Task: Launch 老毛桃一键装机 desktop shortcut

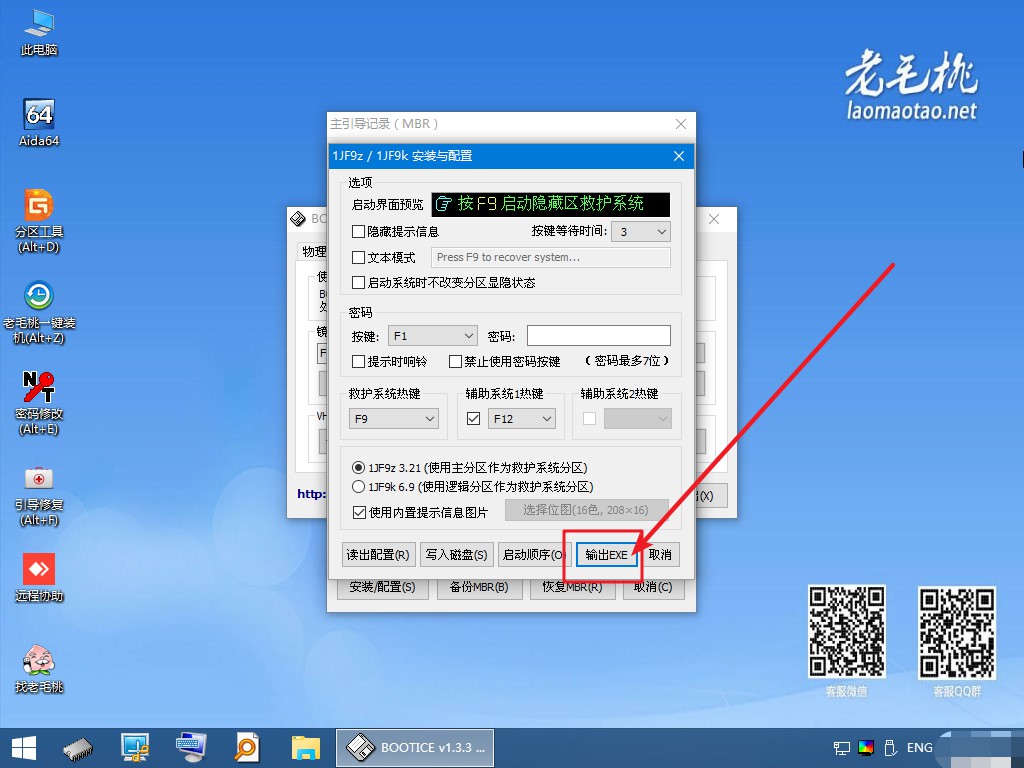Action: tap(39, 312)
